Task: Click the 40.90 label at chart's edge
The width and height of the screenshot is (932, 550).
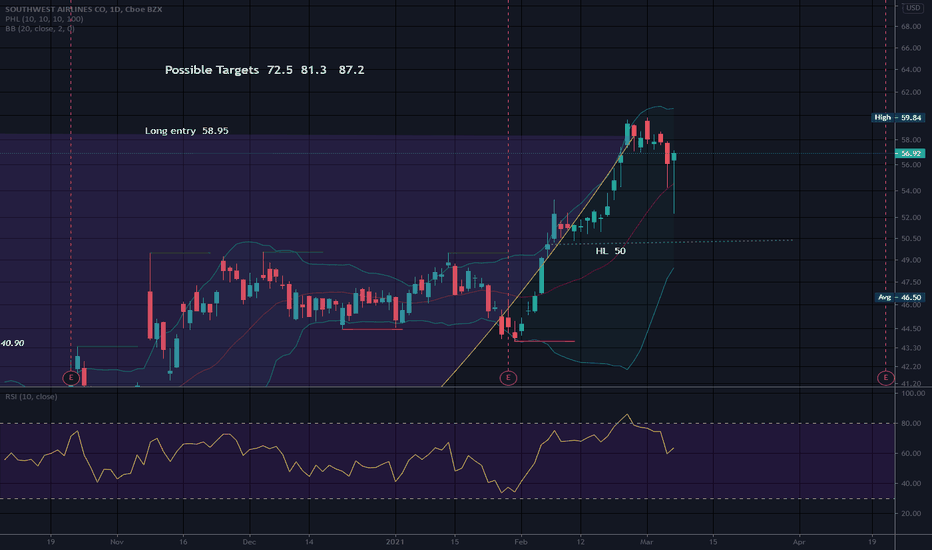Action: point(12,343)
